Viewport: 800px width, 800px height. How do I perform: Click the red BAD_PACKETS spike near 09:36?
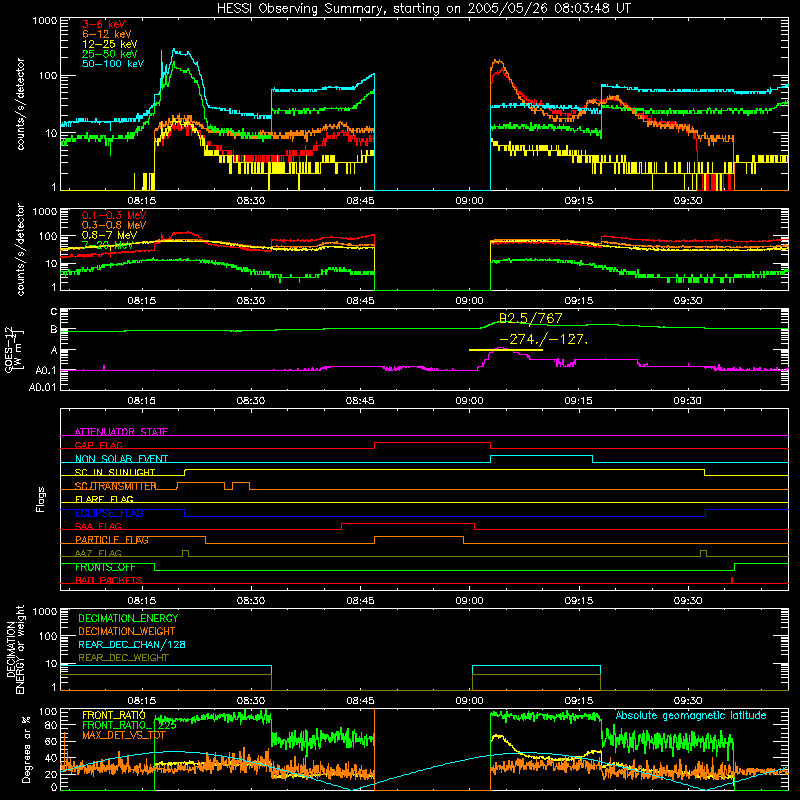[x=732, y=580]
